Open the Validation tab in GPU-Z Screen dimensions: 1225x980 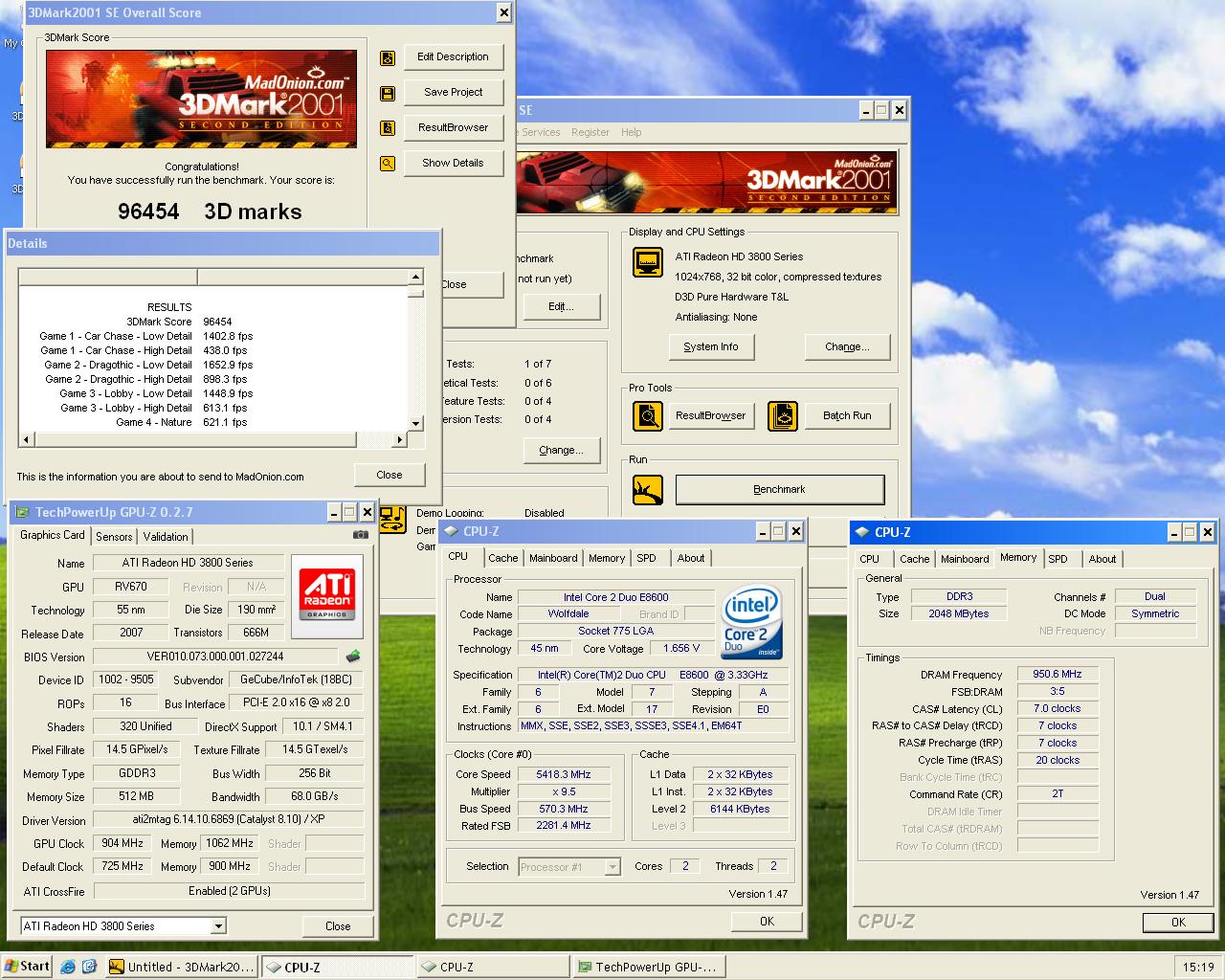tap(166, 537)
